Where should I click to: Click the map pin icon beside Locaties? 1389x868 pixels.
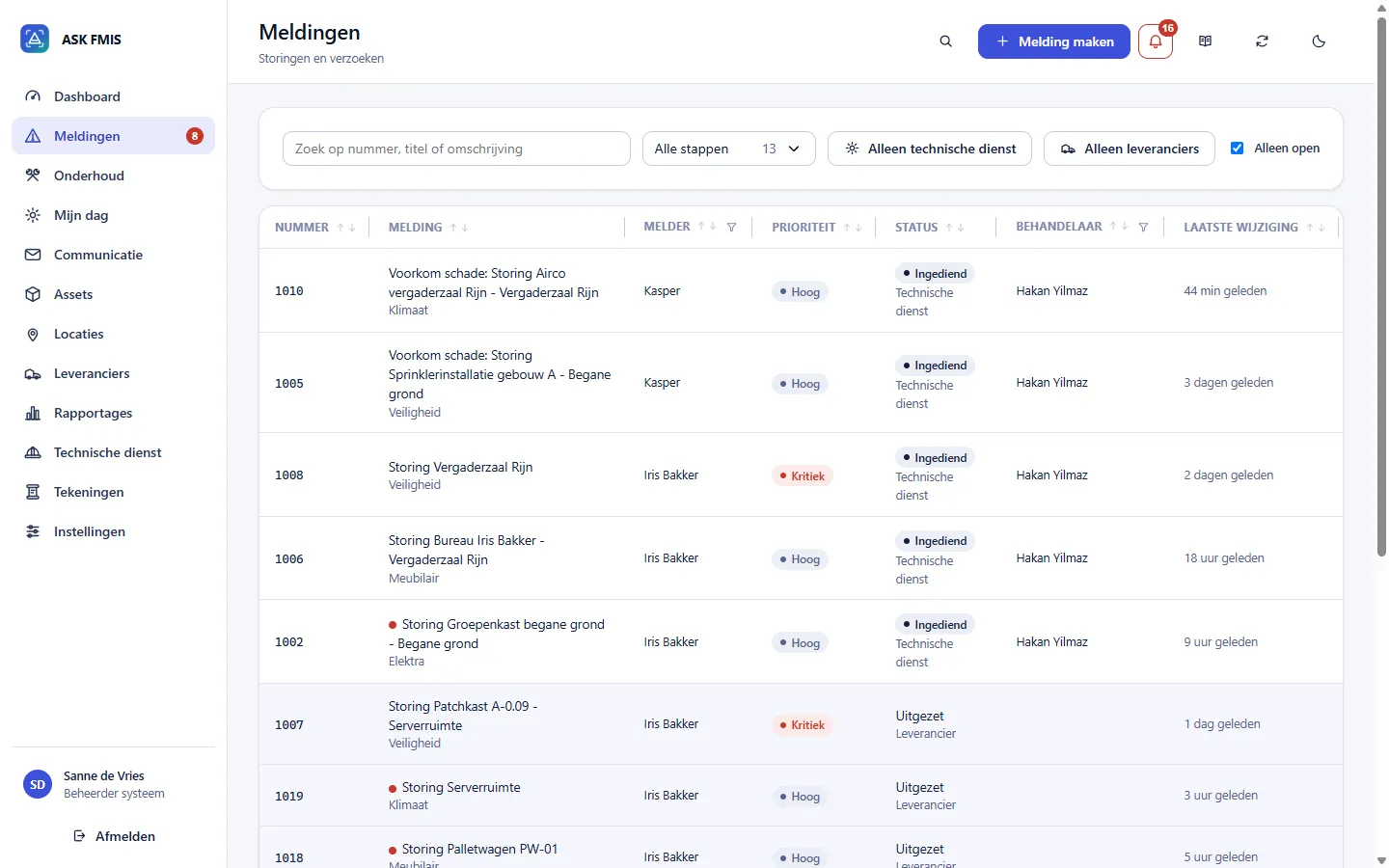[x=33, y=334]
